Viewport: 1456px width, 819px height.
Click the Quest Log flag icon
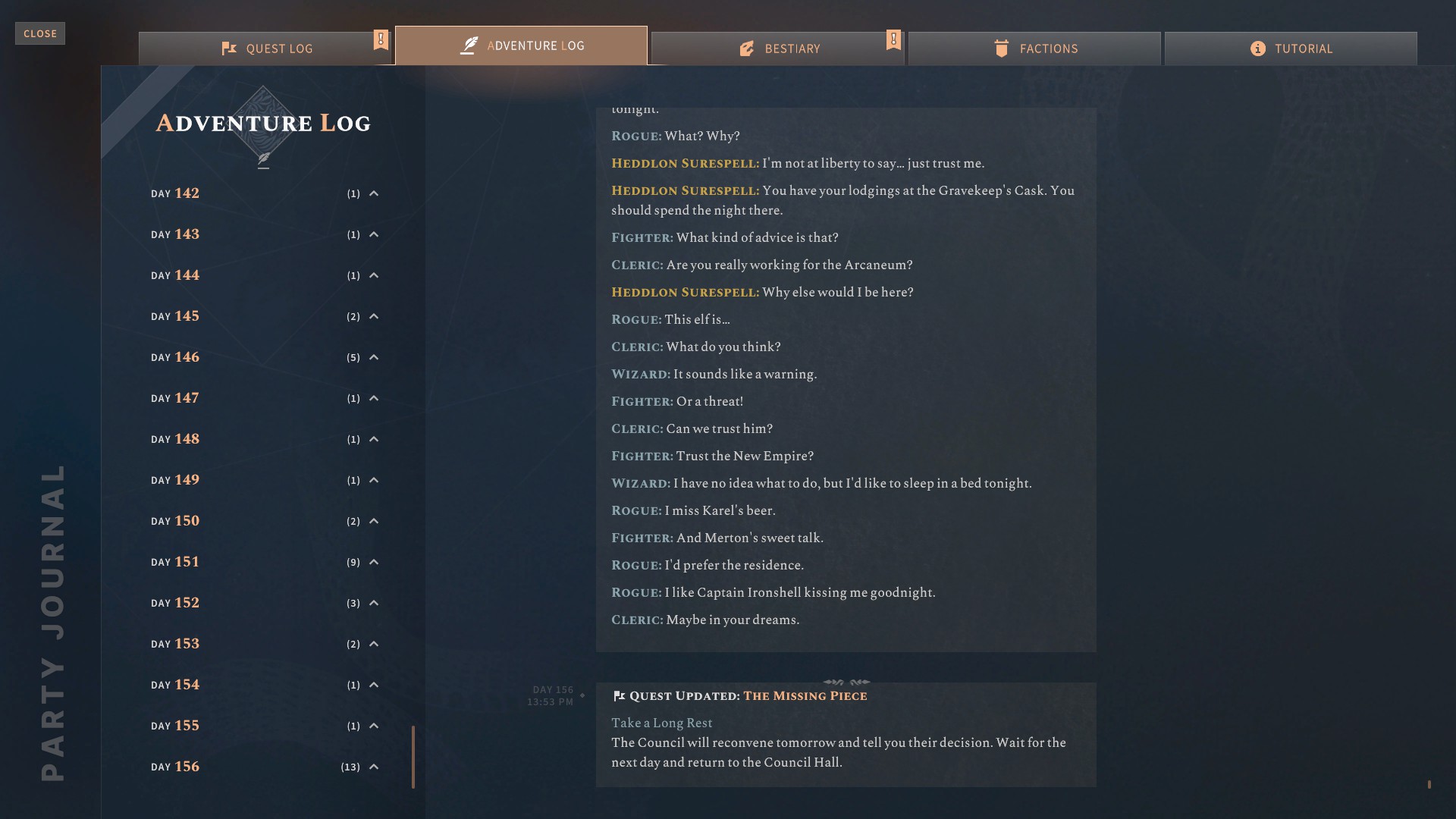[229, 49]
